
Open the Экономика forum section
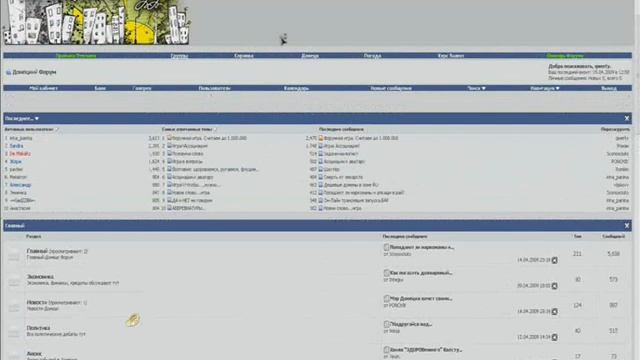tap(40, 277)
